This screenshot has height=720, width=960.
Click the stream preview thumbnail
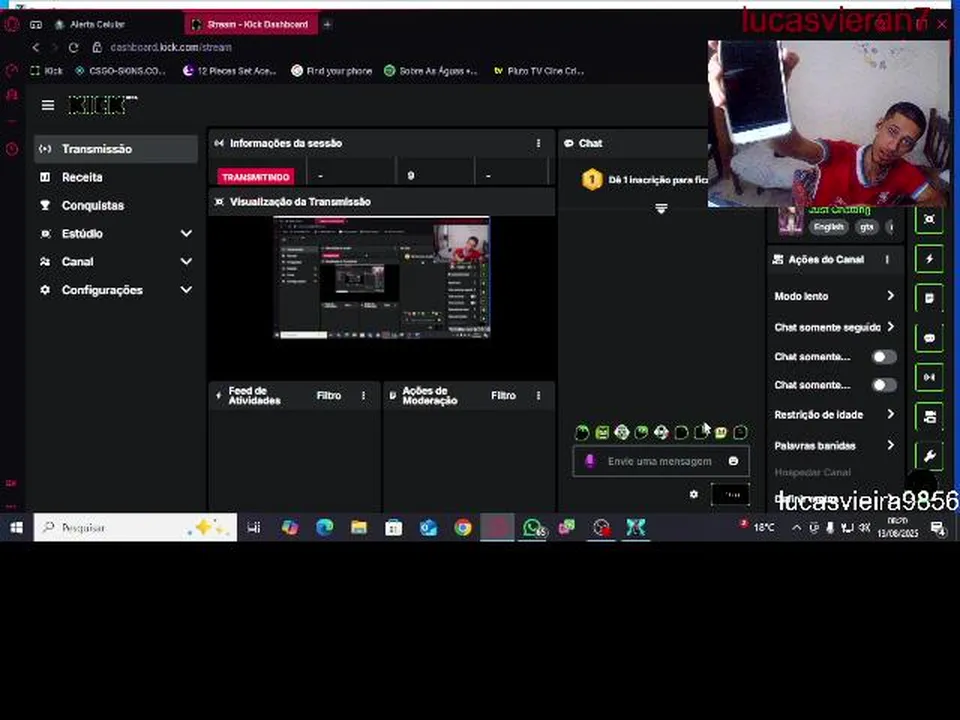click(381, 277)
